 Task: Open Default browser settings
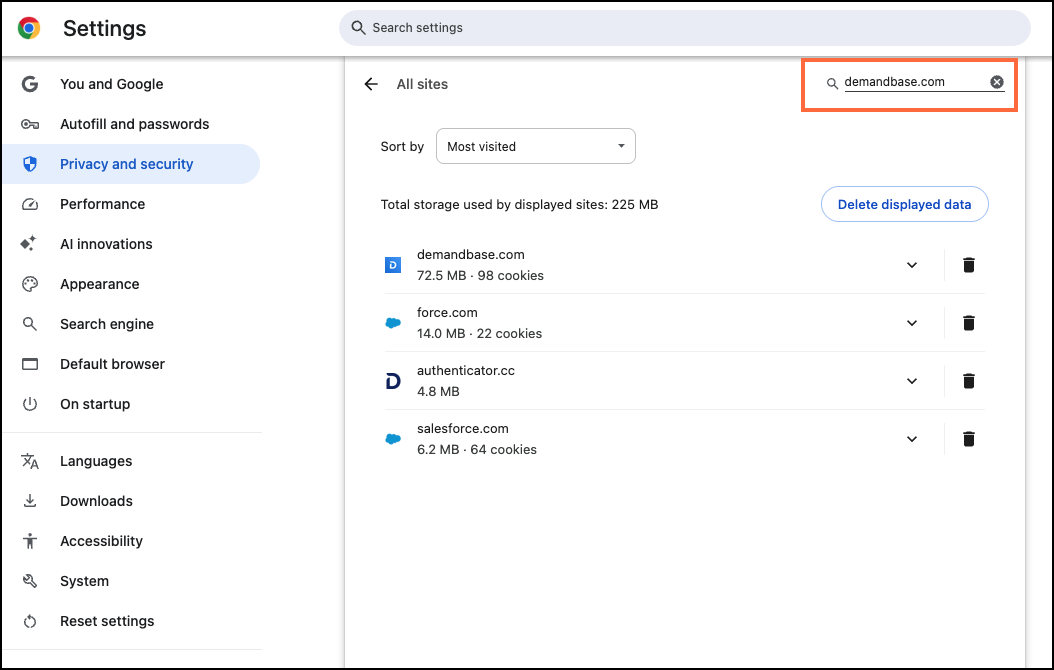tap(131, 364)
